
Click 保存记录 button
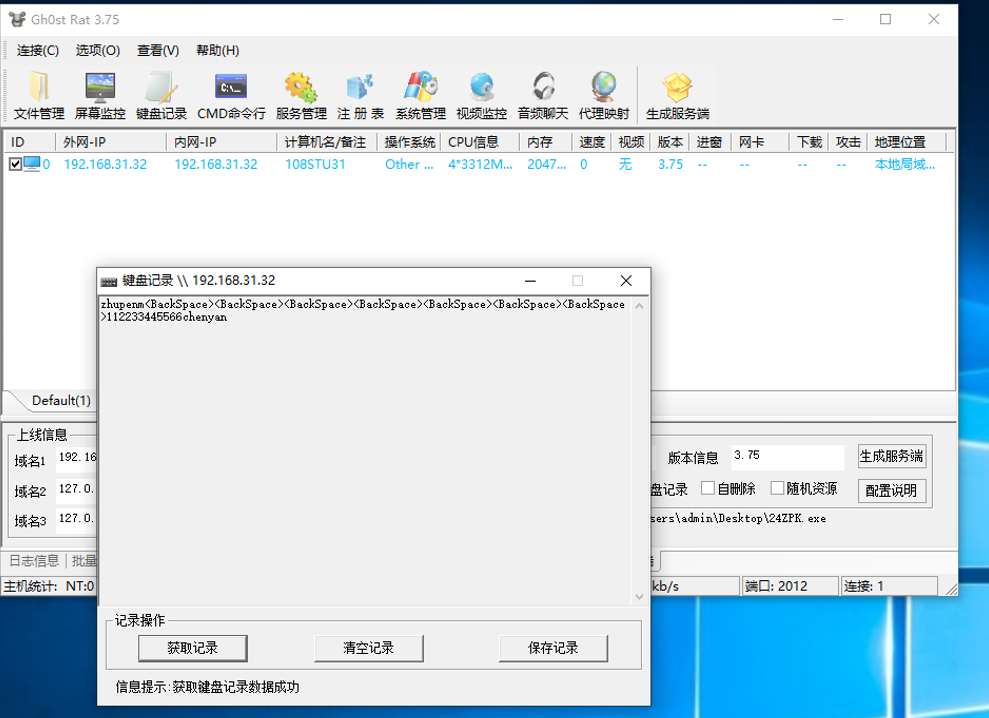[553, 648]
